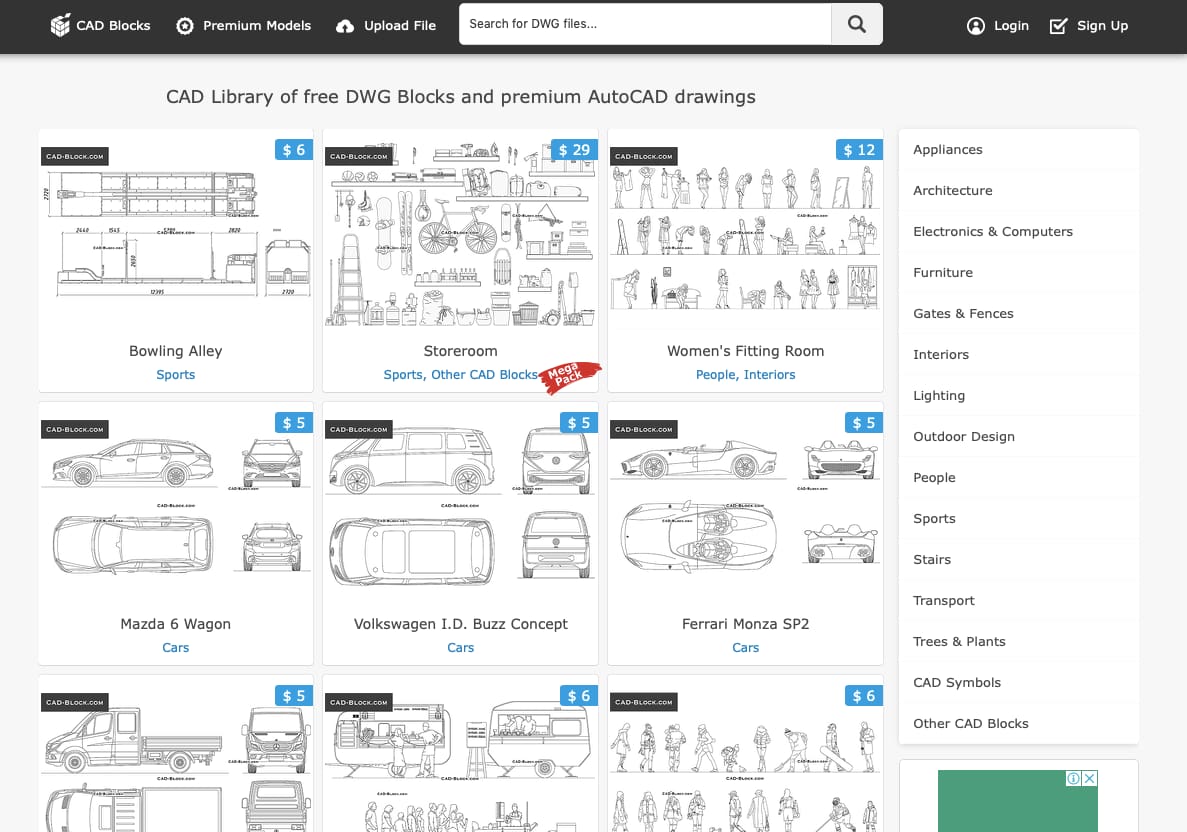
Task: Click the Mazda 6 Wagon title
Action: [176, 624]
